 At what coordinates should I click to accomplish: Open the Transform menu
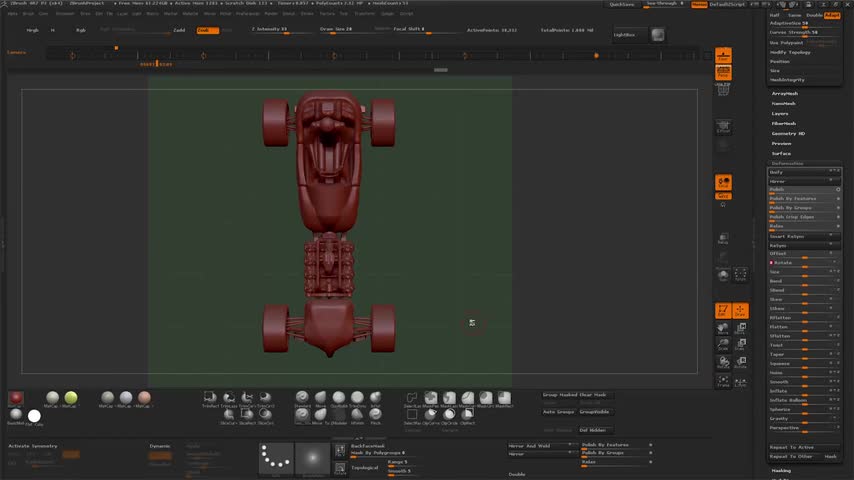click(365, 14)
